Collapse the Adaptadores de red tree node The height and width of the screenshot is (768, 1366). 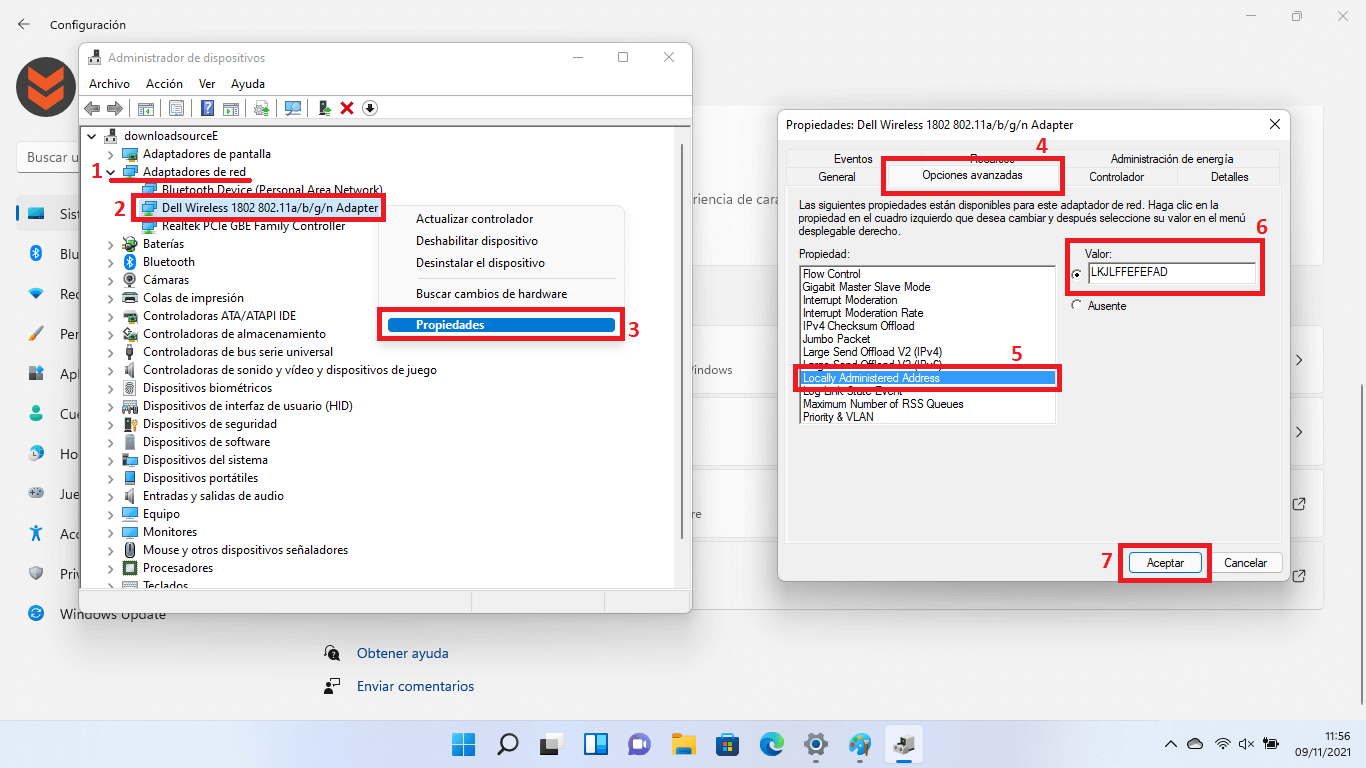click(111, 172)
